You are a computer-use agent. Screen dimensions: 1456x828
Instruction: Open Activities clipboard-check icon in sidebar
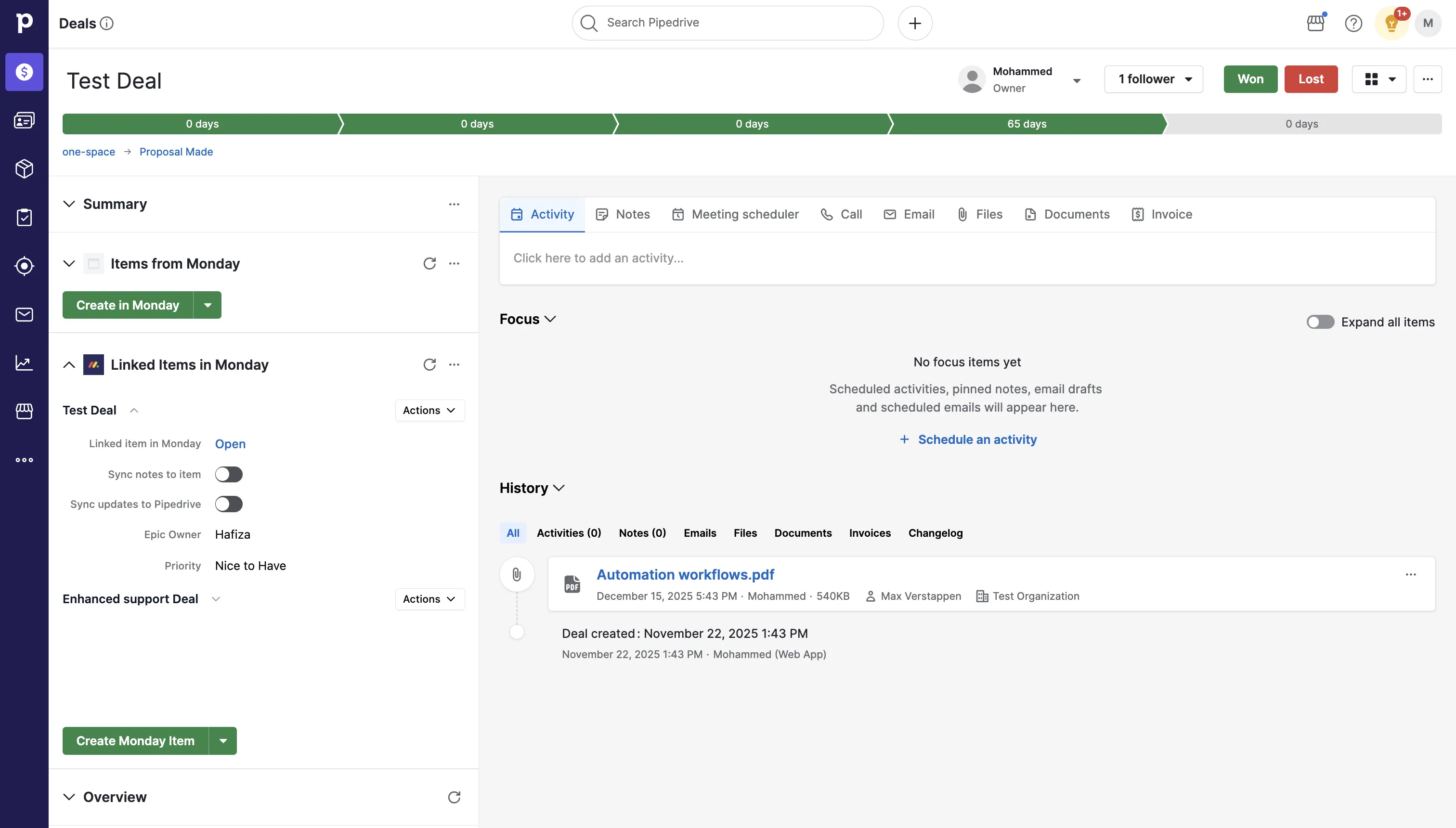[x=24, y=217]
